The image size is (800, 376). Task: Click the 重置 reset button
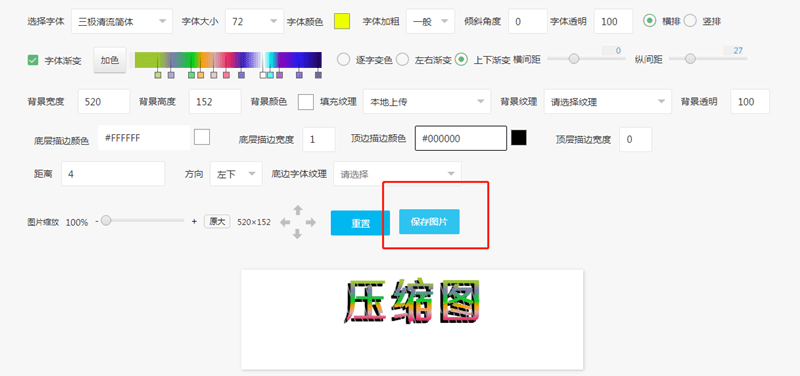[x=360, y=223]
